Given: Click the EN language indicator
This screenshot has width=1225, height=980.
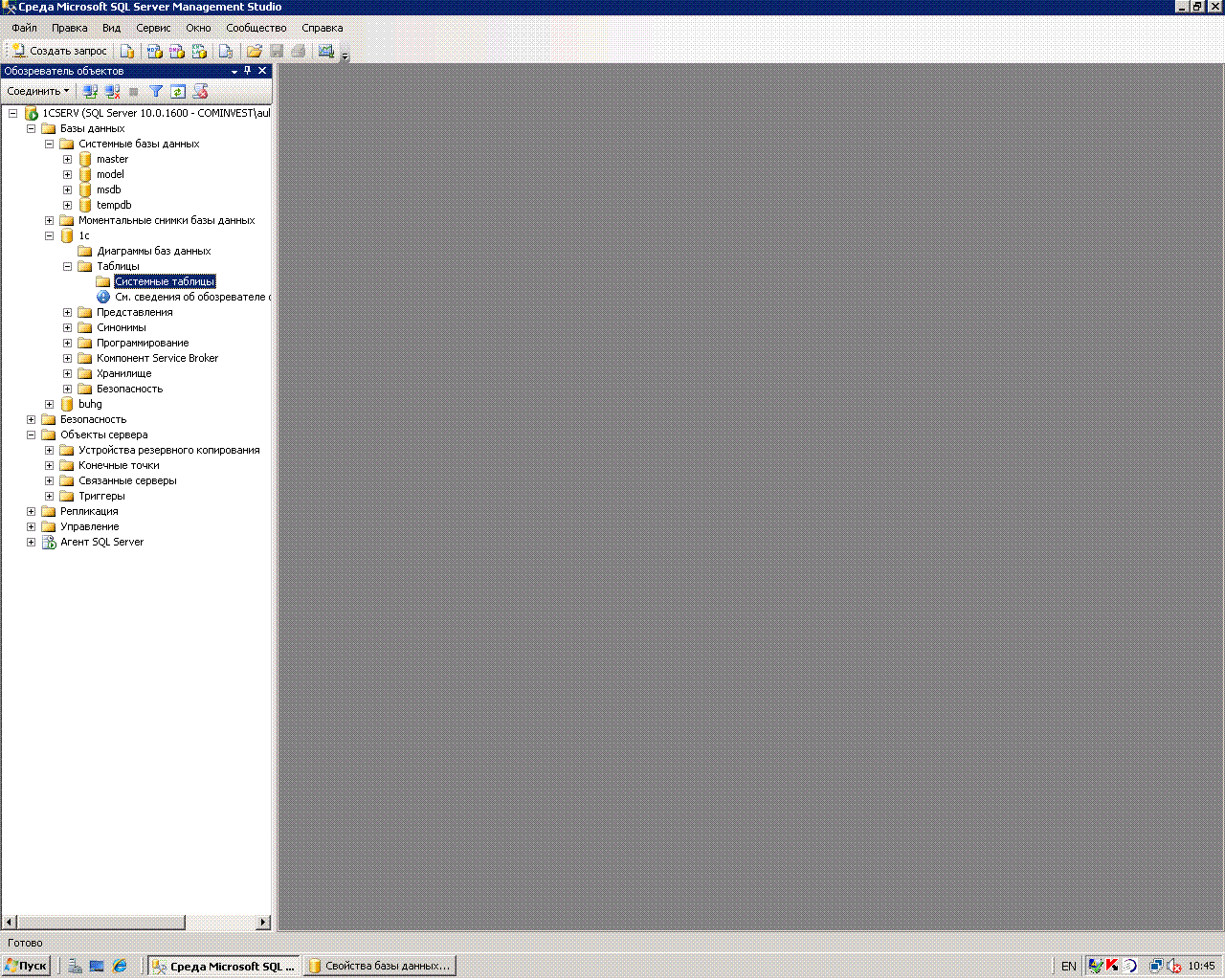Looking at the screenshot, I should 1069,966.
